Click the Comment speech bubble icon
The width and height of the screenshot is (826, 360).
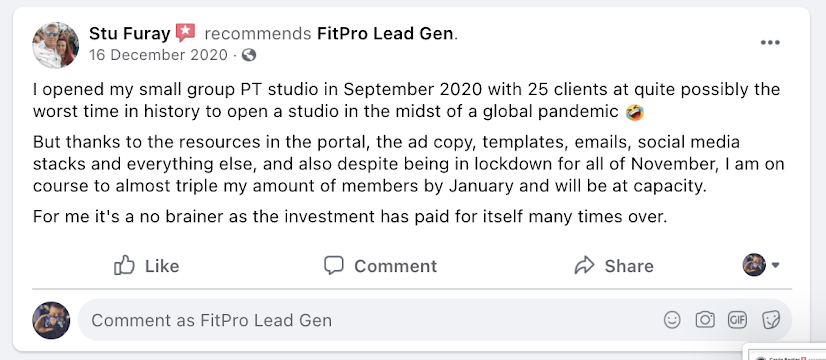point(333,265)
